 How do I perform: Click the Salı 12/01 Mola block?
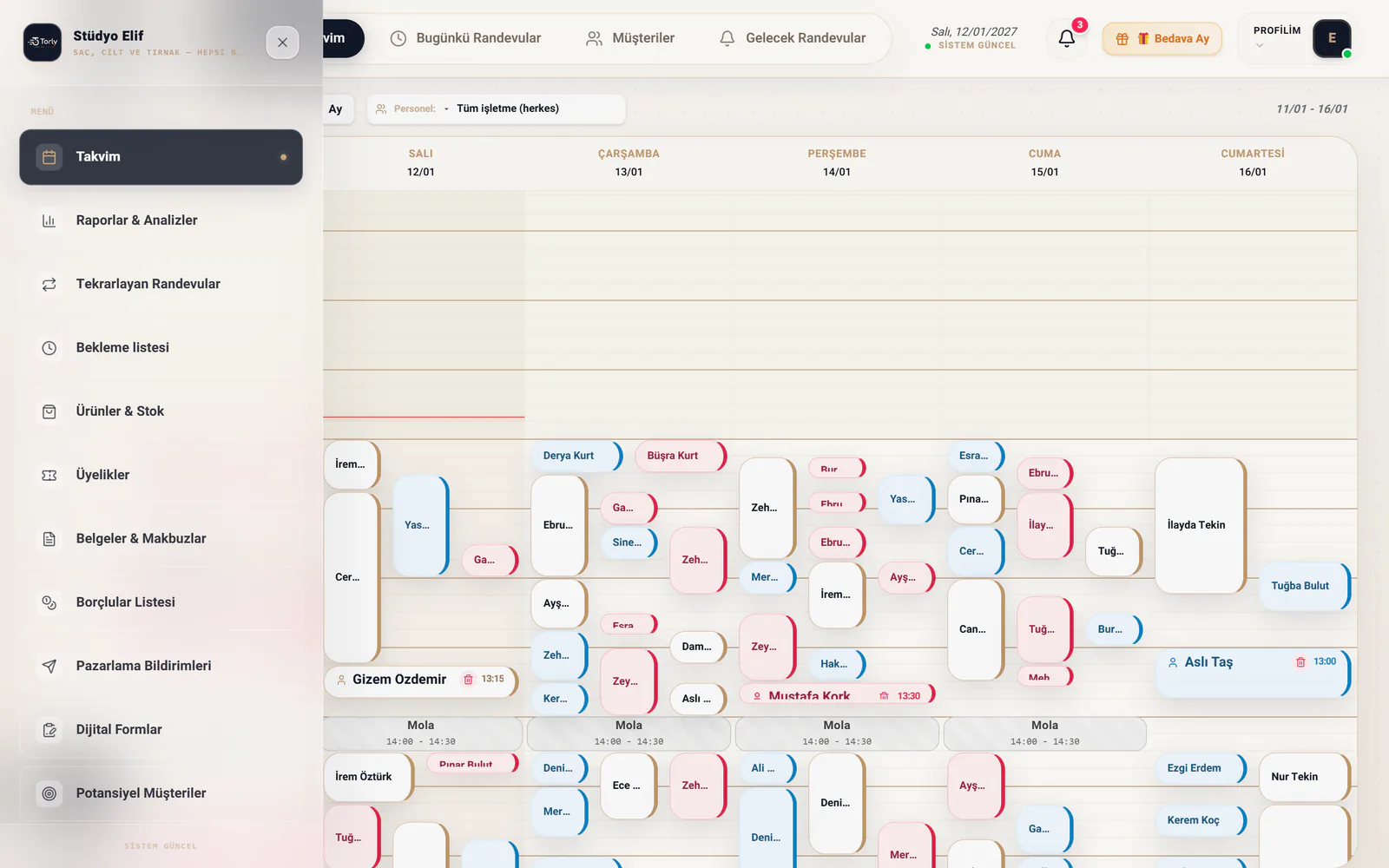pos(422,733)
